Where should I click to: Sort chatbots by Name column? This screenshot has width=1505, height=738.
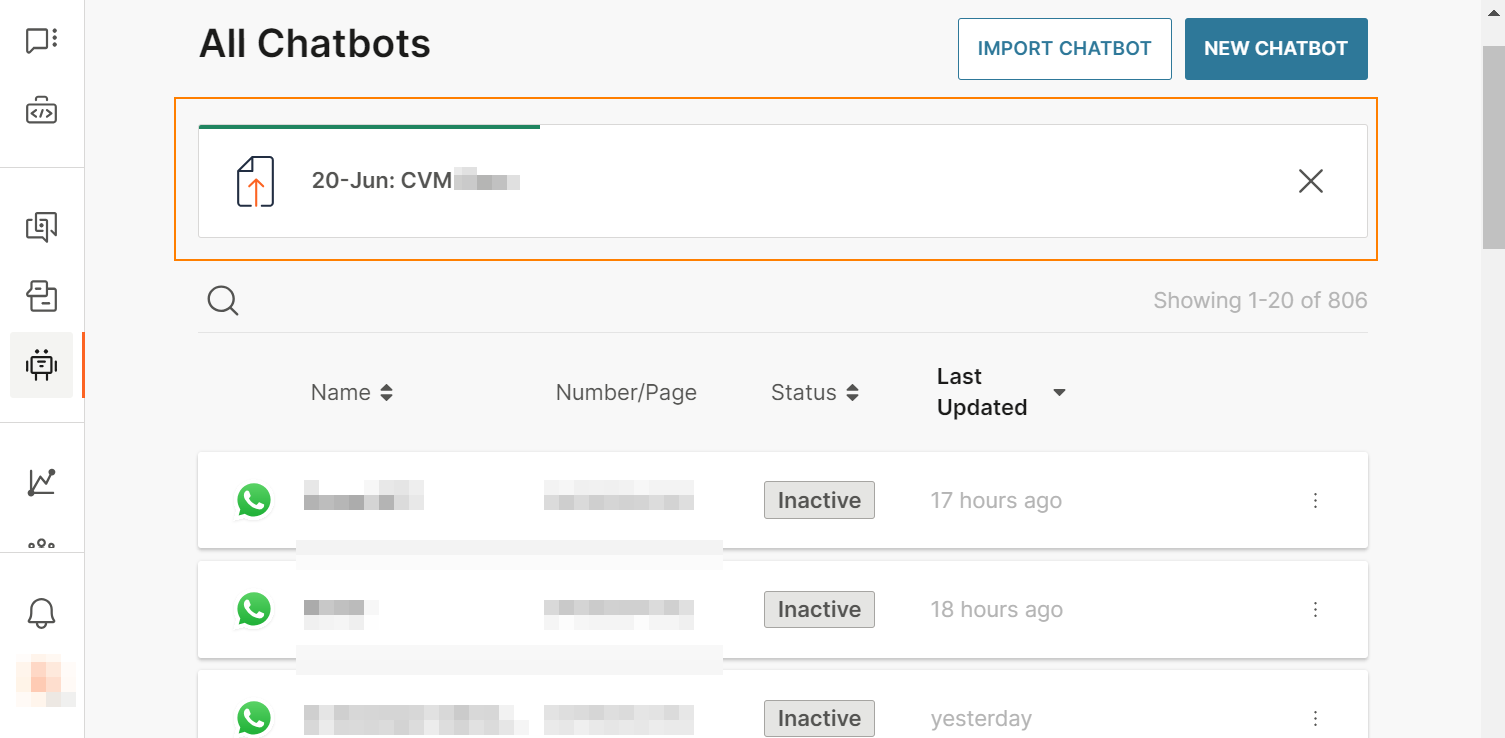tap(352, 393)
